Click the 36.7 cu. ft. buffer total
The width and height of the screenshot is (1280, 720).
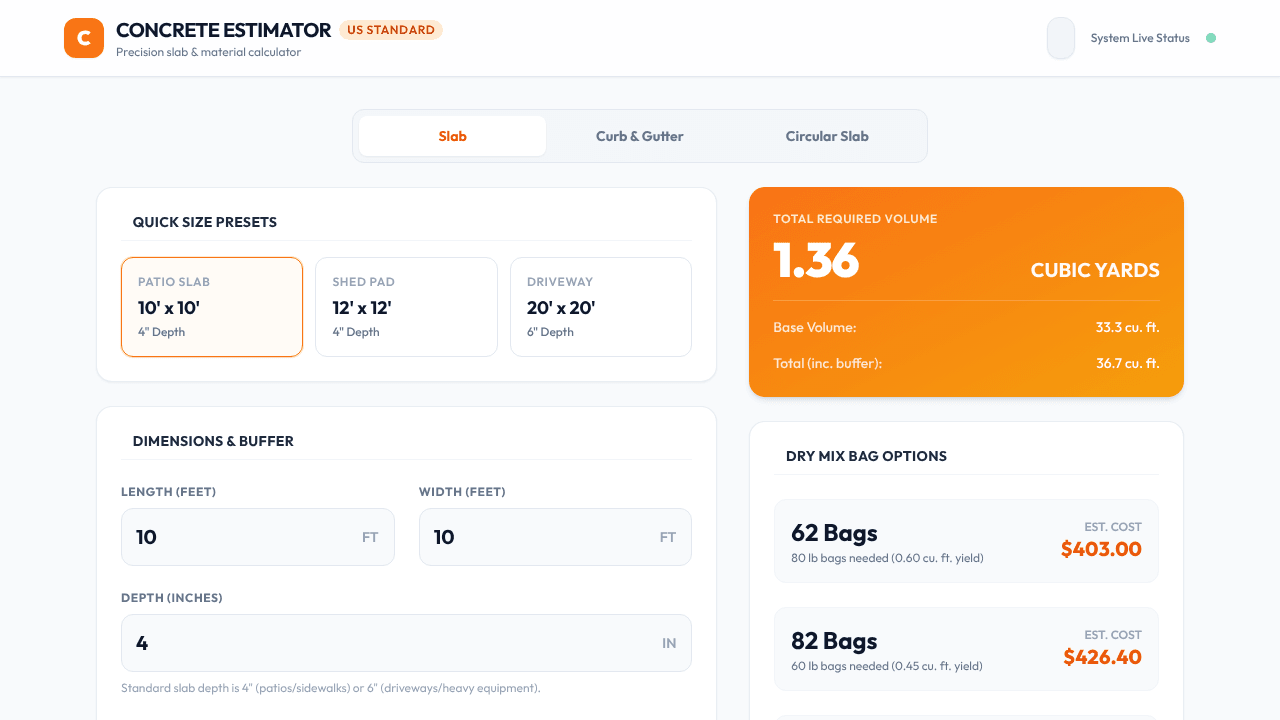tap(1128, 363)
